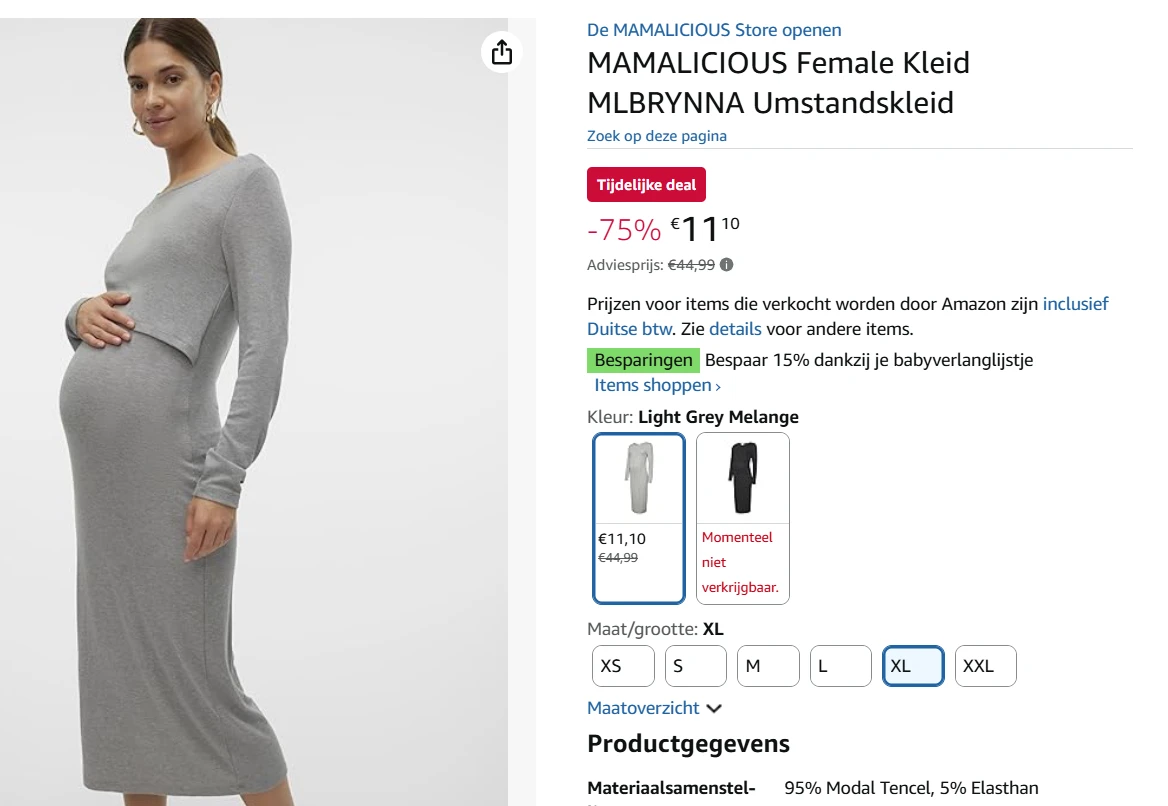Open de MAMALICIOUS Store

tap(713, 30)
